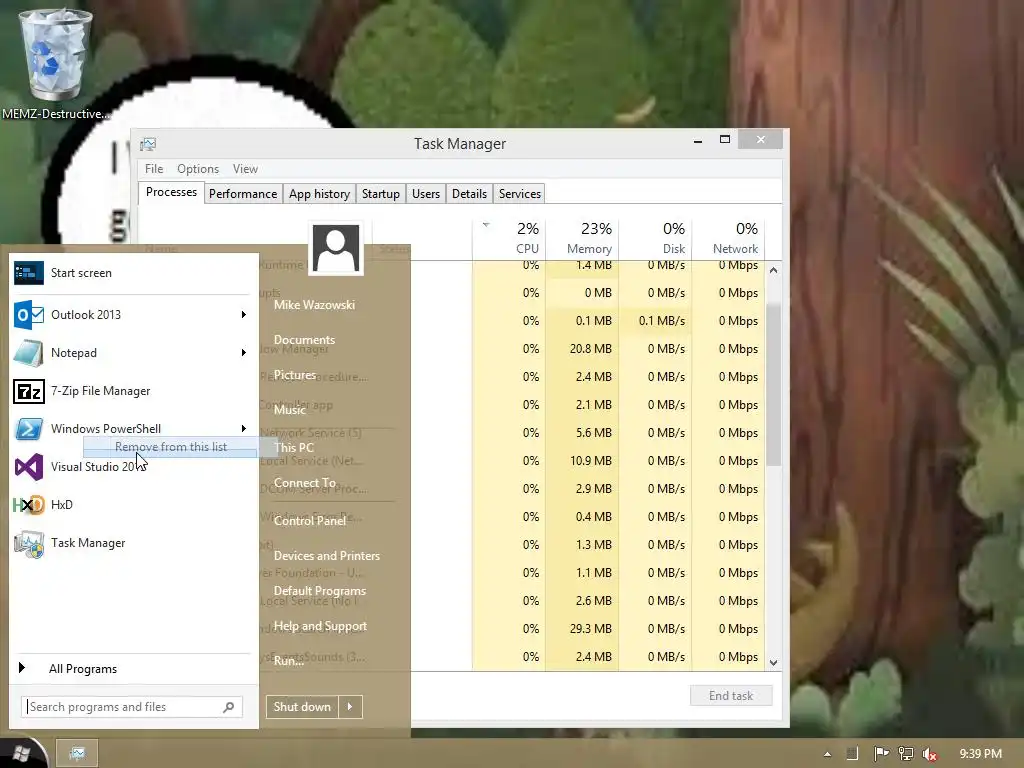Screen dimensions: 1024x768
Task: Open Visual Studio from its purple icon
Action: [29, 467]
